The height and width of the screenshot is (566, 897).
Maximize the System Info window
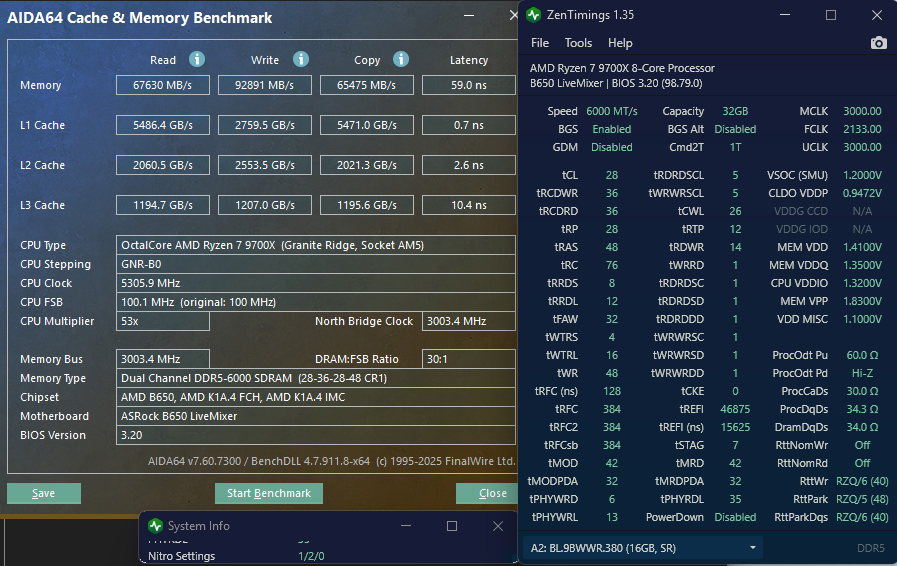click(x=452, y=525)
